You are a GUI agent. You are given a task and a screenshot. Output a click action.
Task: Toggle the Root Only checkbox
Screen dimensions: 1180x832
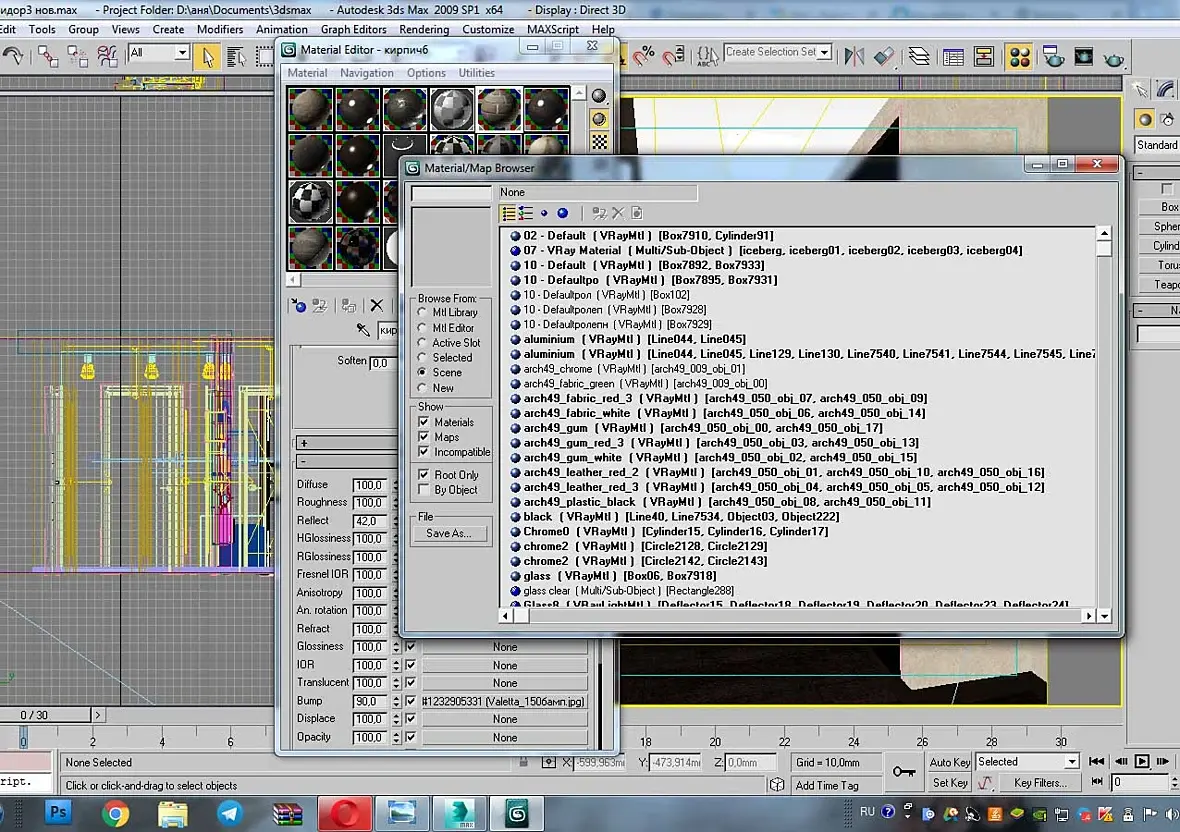424,475
